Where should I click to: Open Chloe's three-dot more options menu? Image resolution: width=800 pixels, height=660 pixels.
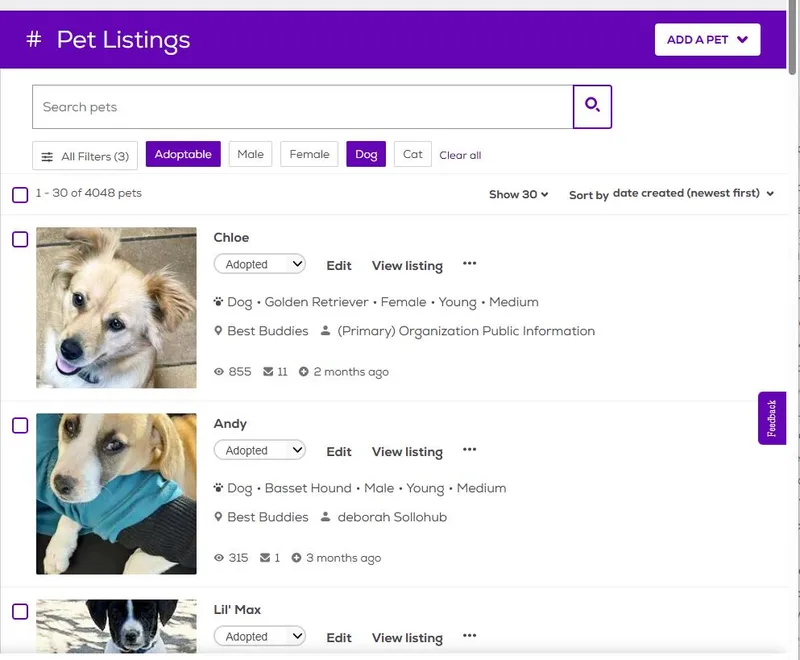tap(469, 264)
